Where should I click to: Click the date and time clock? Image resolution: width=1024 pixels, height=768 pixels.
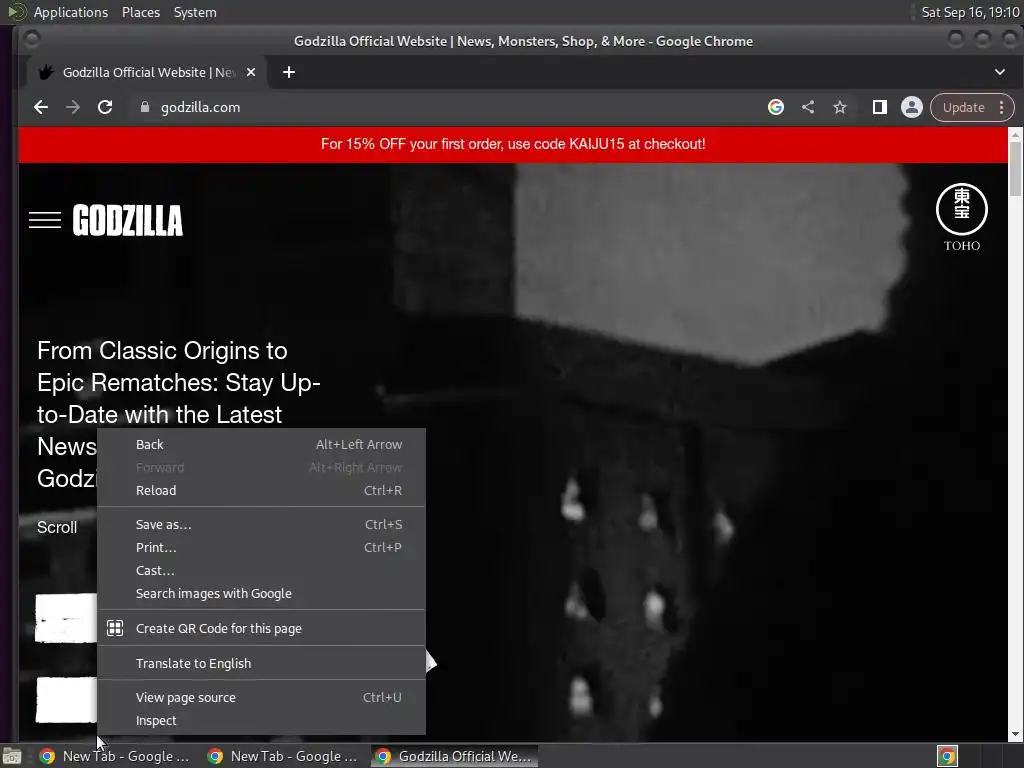pyautogui.click(x=970, y=12)
